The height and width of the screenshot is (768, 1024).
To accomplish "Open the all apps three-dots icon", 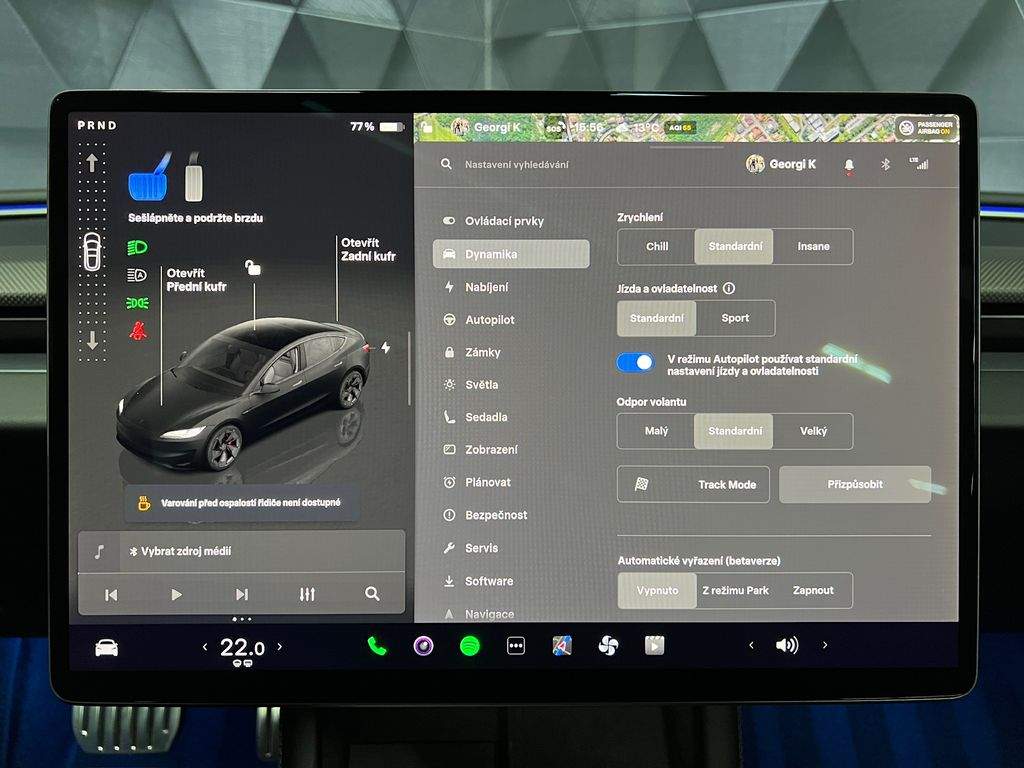I will coord(516,646).
